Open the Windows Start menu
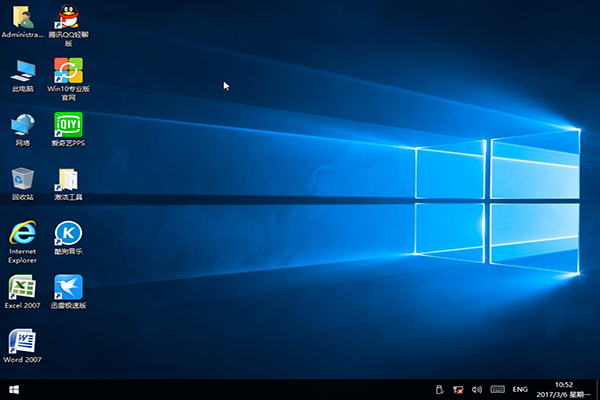The image size is (600, 400). tap(14, 389)
